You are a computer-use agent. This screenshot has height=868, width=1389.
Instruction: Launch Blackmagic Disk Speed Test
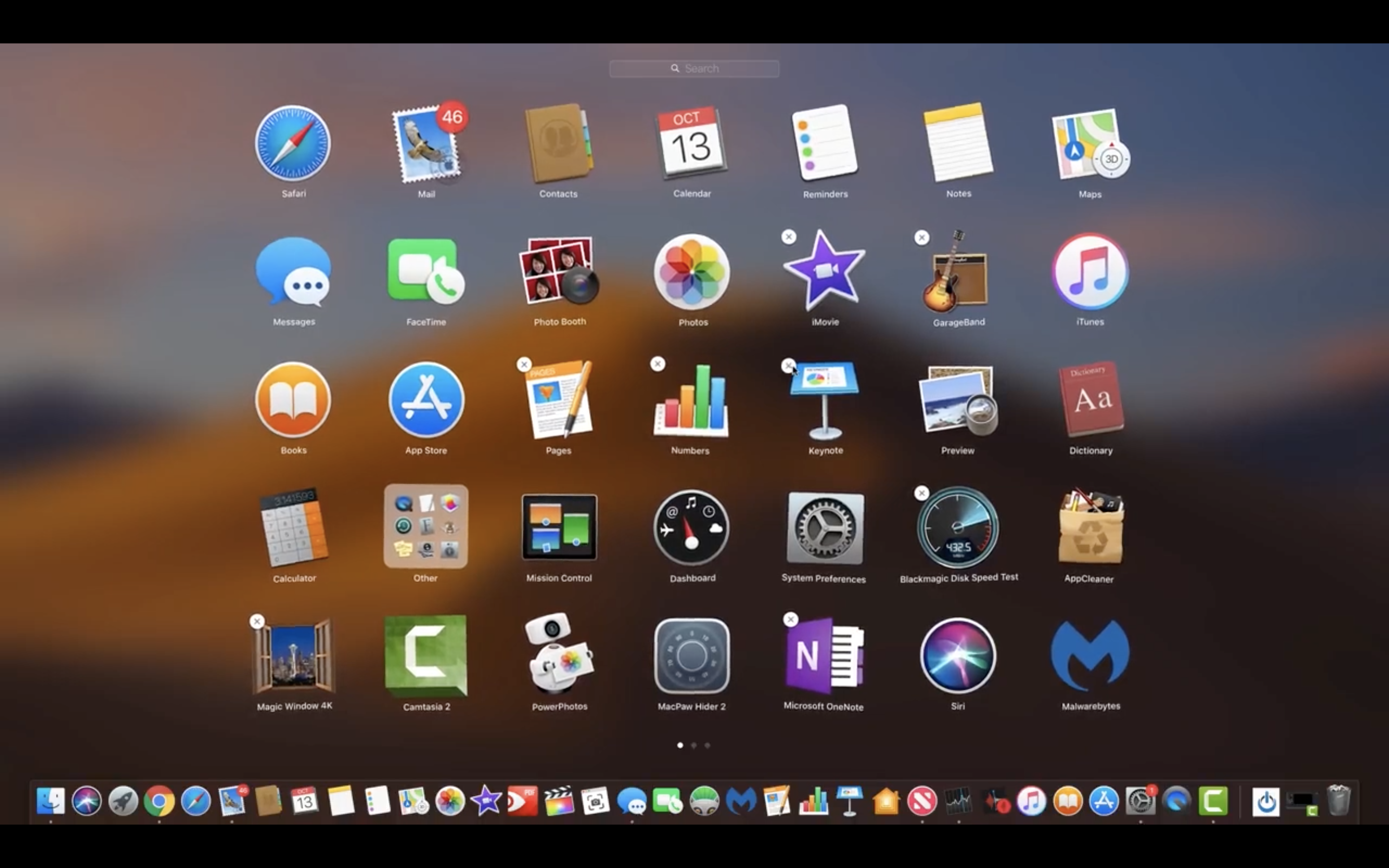click(958, 528)
